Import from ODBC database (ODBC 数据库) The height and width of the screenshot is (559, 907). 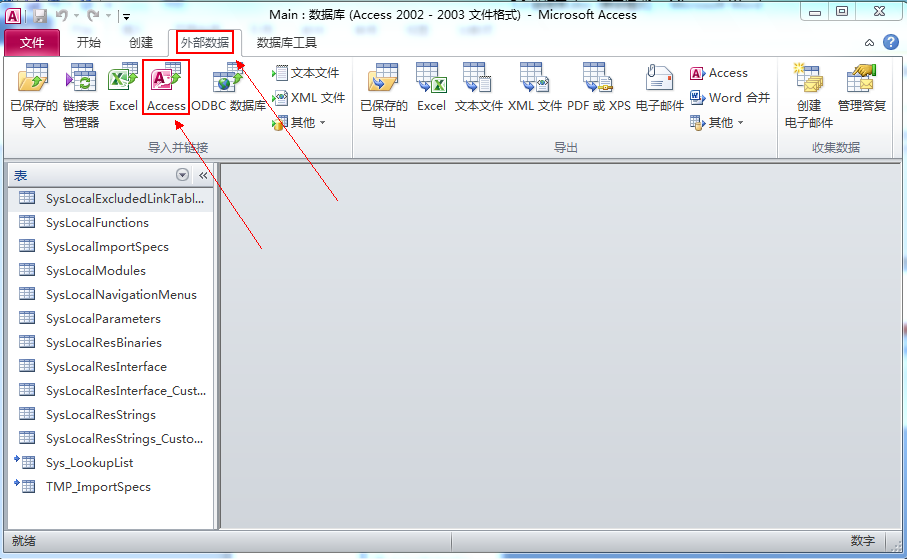click(x=228, y=88)
